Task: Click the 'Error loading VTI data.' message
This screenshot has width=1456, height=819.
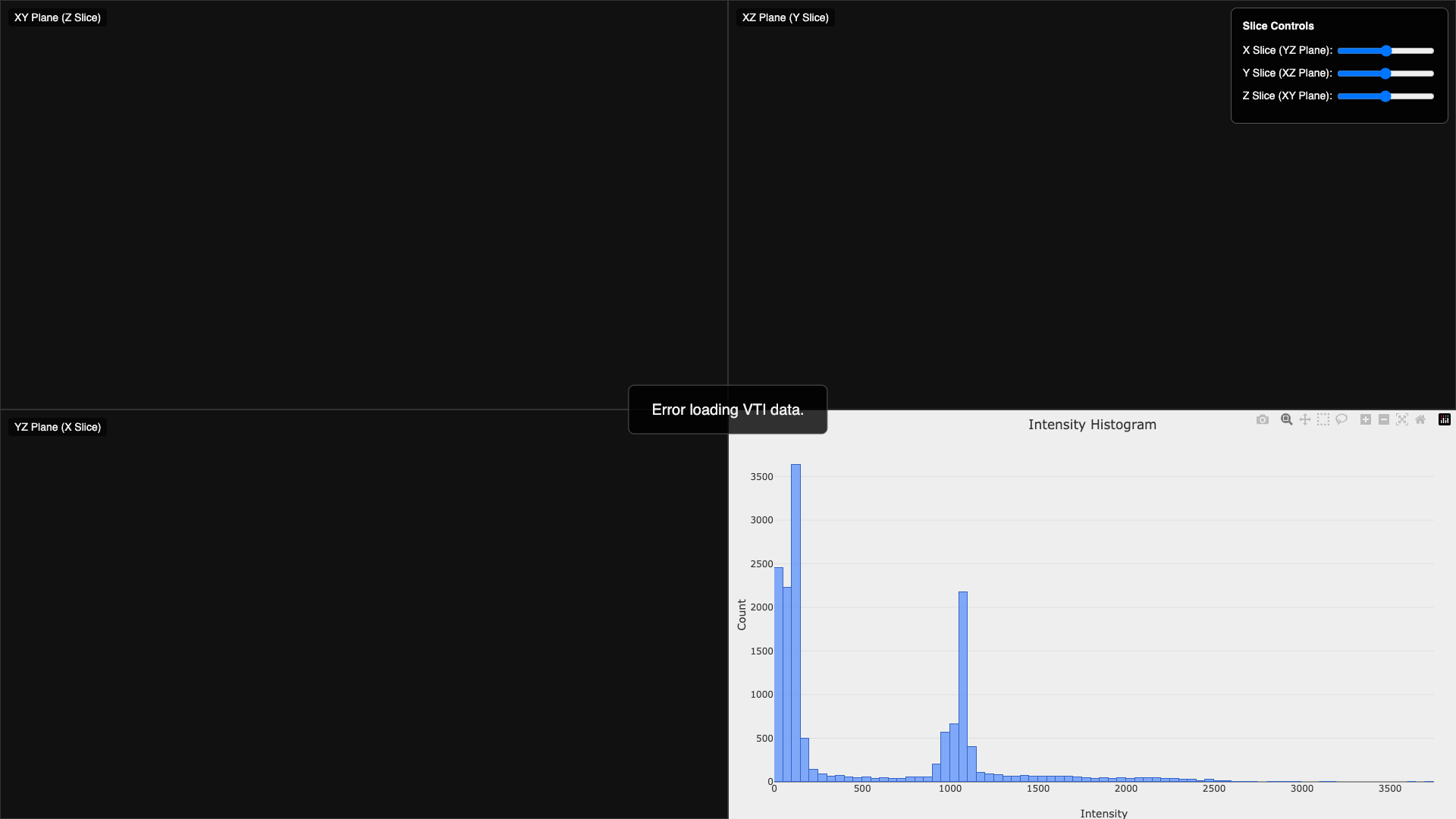Action: click(727, 409)
